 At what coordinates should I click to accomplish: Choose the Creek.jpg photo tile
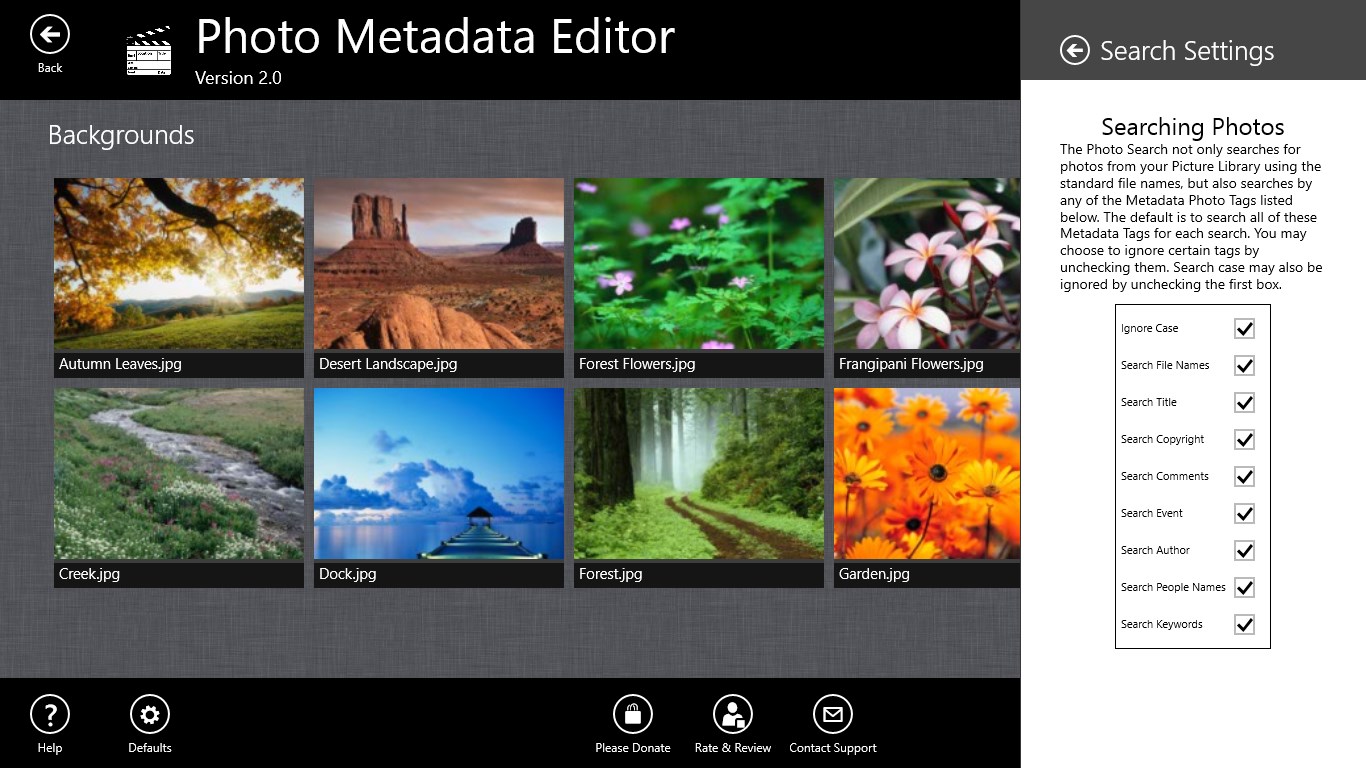pos(179,474)
